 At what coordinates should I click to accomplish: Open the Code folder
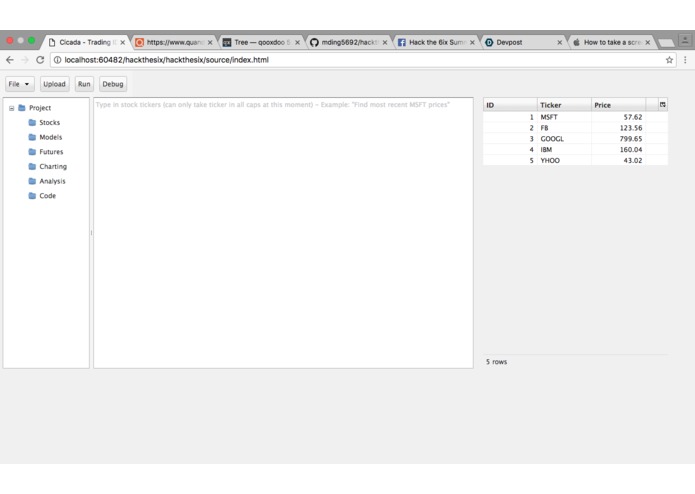pyautogui.click(x=47, y=195)
